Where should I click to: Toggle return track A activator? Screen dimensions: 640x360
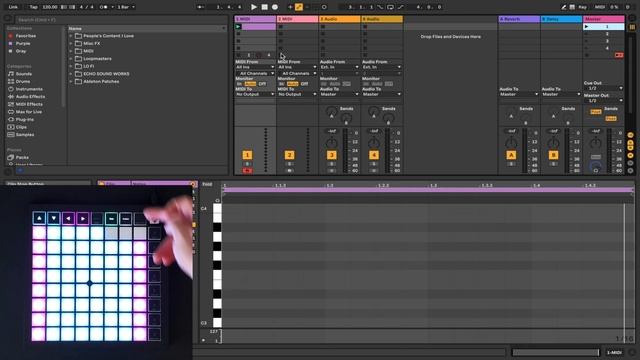pos(511,155)
